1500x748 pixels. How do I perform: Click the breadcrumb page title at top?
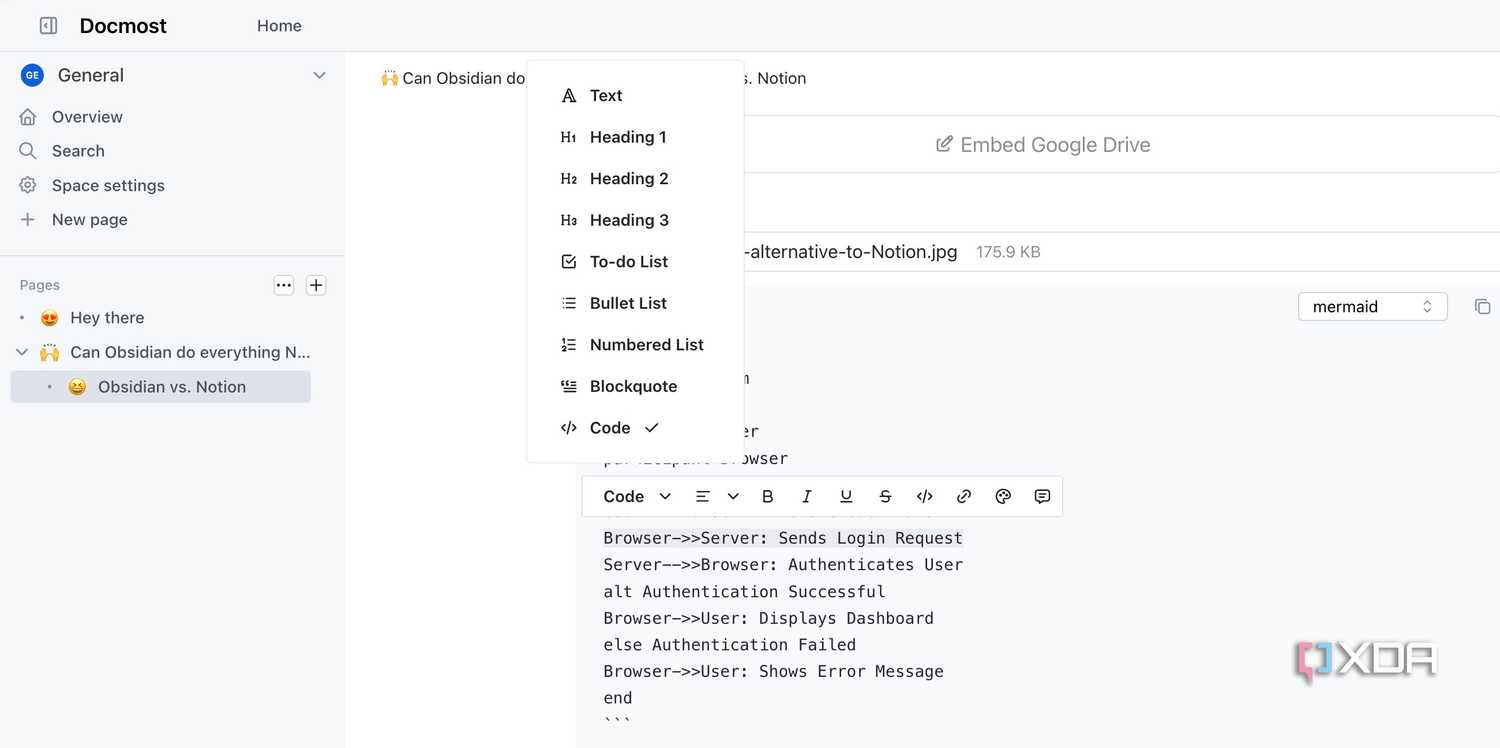[x=594, y=78]
